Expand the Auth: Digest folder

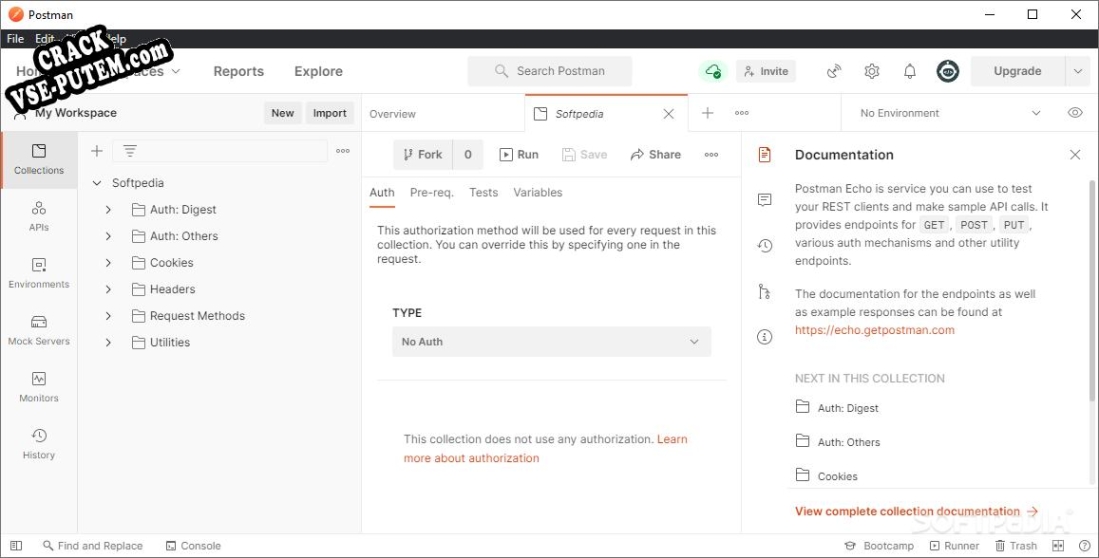[108, 210]
